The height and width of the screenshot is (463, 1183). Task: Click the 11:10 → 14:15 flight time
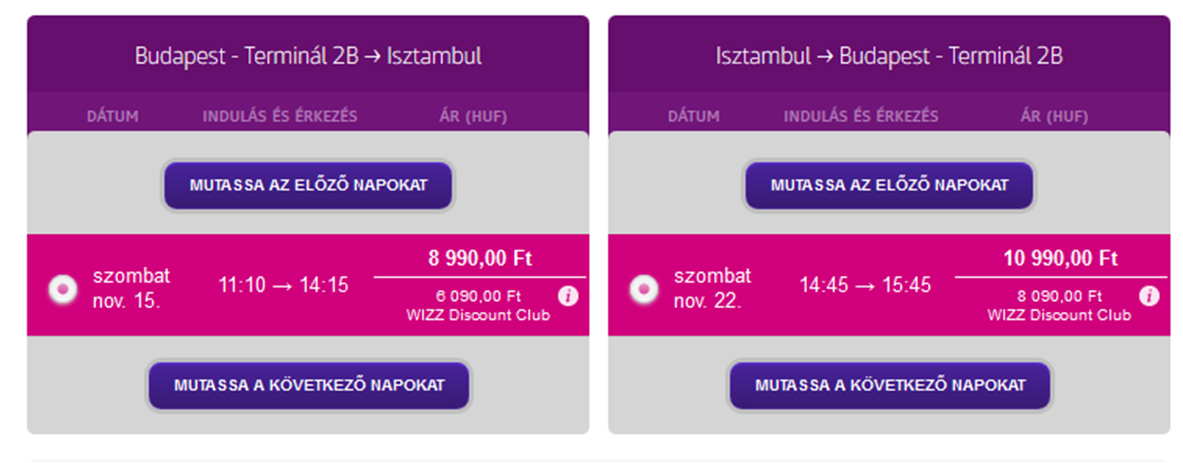tap(284, 286)
